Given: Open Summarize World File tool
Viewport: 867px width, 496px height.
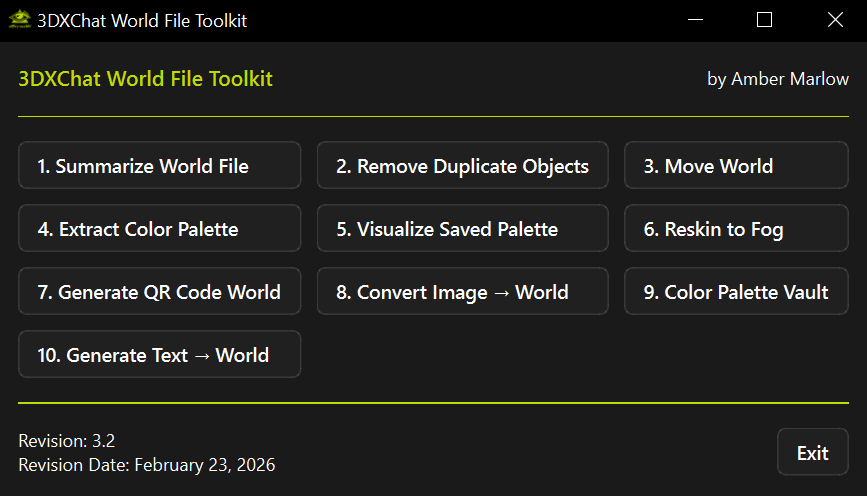Looking at the screenshot, I should click(x=160, y=166).
